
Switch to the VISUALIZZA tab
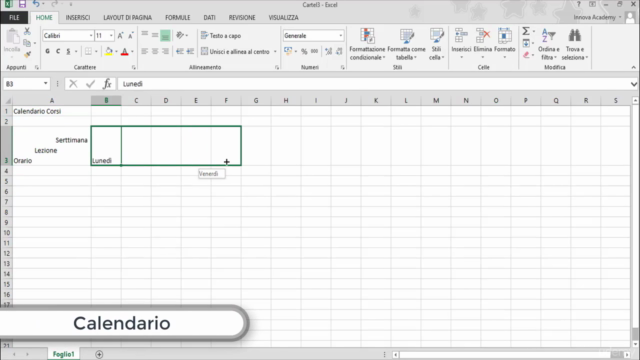(283, 18)
